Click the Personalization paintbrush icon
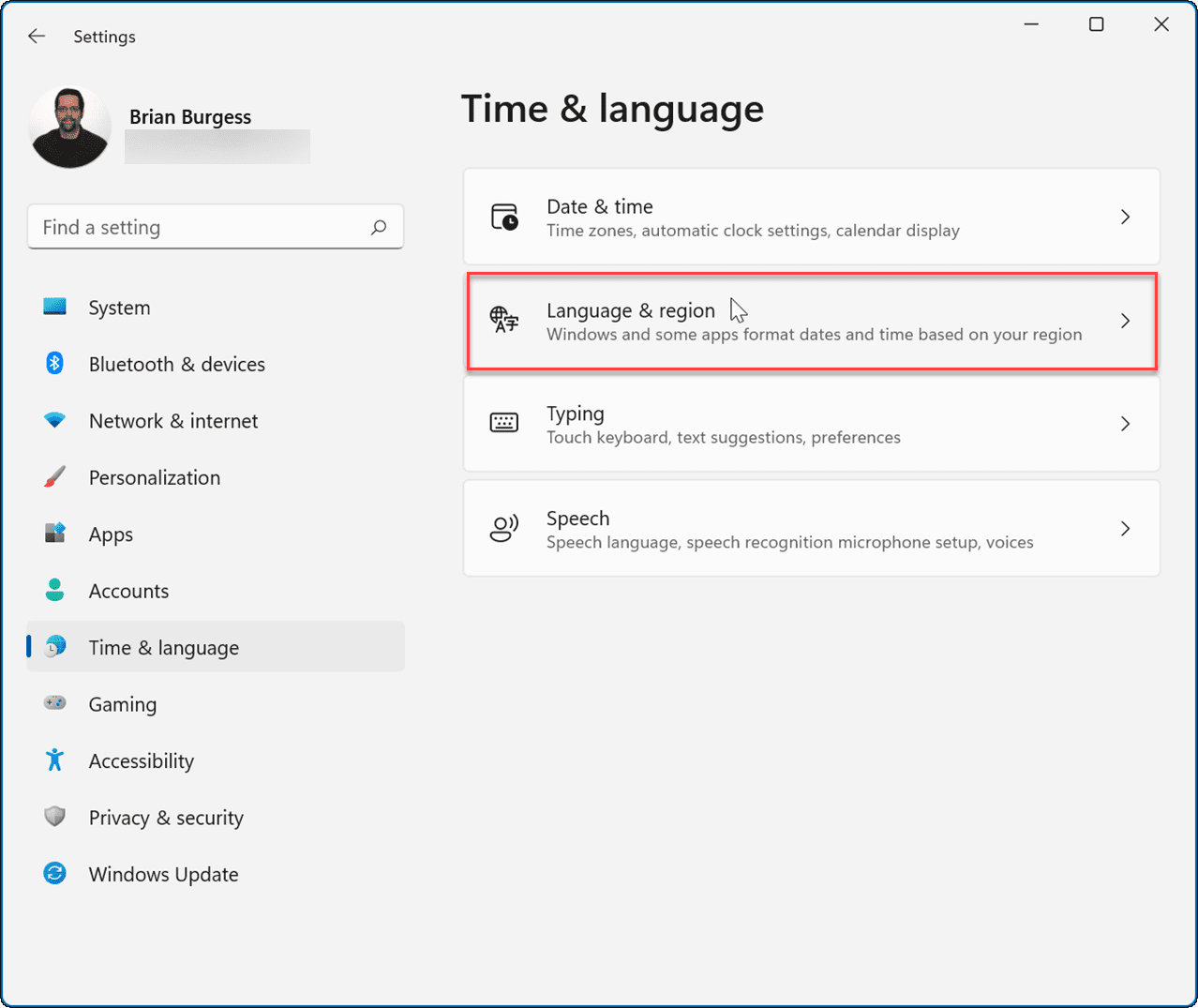This screenshot has width=1198, height=1008. tap(55, 477)
